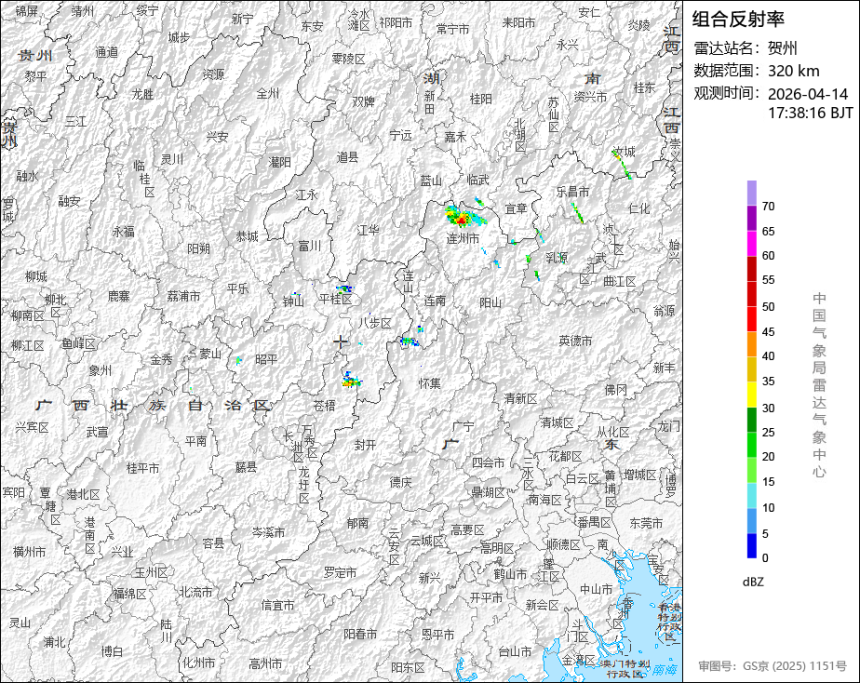Click the '龙胜' map label
Image resolution: width=860 pixels, height=683 pixels.
click(x=142, y=94)
